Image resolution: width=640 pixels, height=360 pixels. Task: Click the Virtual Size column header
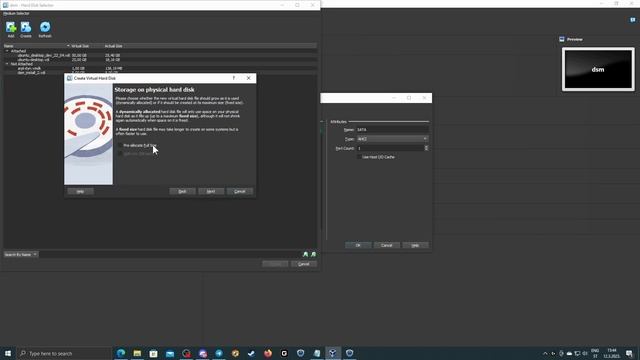coord(80,46)
